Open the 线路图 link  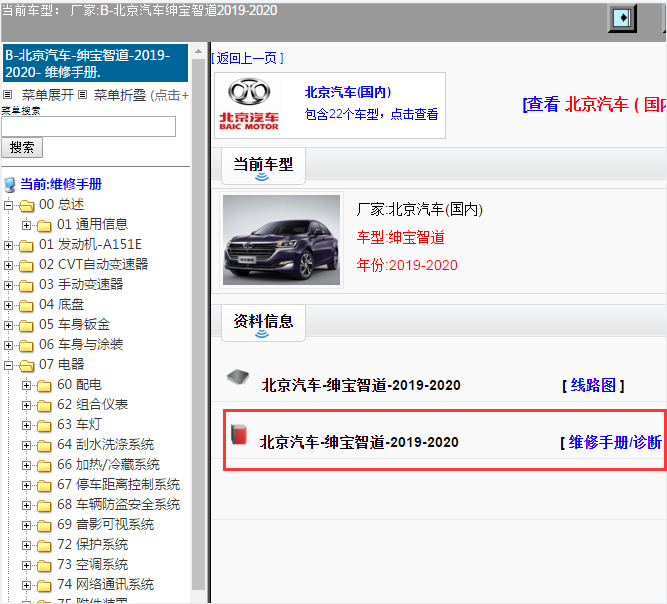[x=593, y=385]
